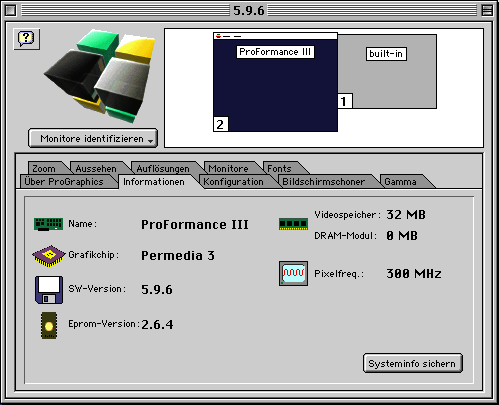This screenshot has width=499, height=405.
Task: Click the ProGraphics colored cubes logo
Action: [x=100, y=76]
